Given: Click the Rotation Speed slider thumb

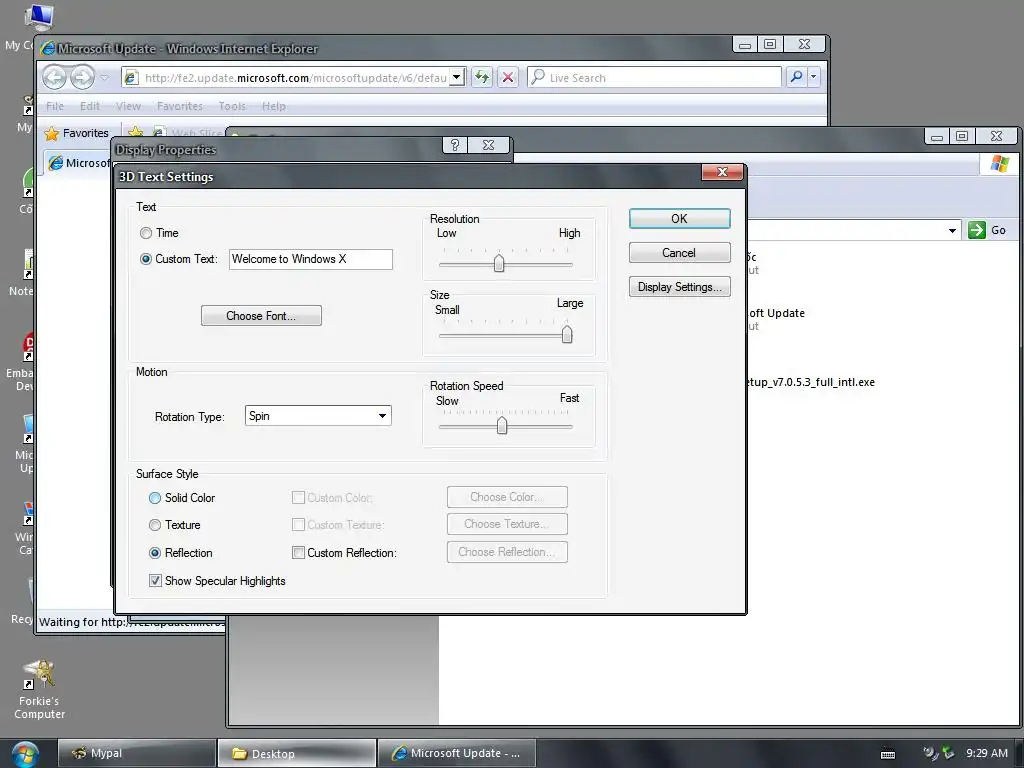Looking at the screenshot, I should (x=502, y=425).
